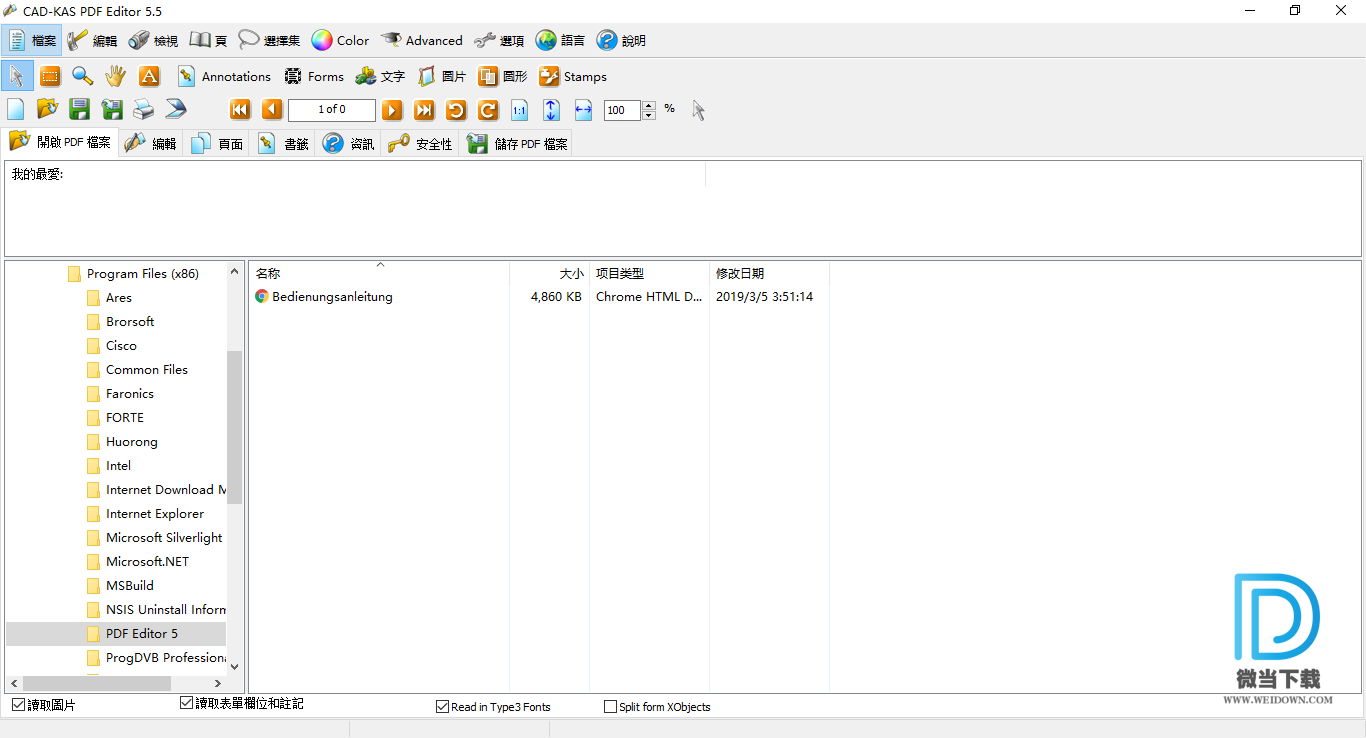This screenshot has width=1366, height=738.
Task: Set zoom to actual size 1:1
Action: (520, 110)
